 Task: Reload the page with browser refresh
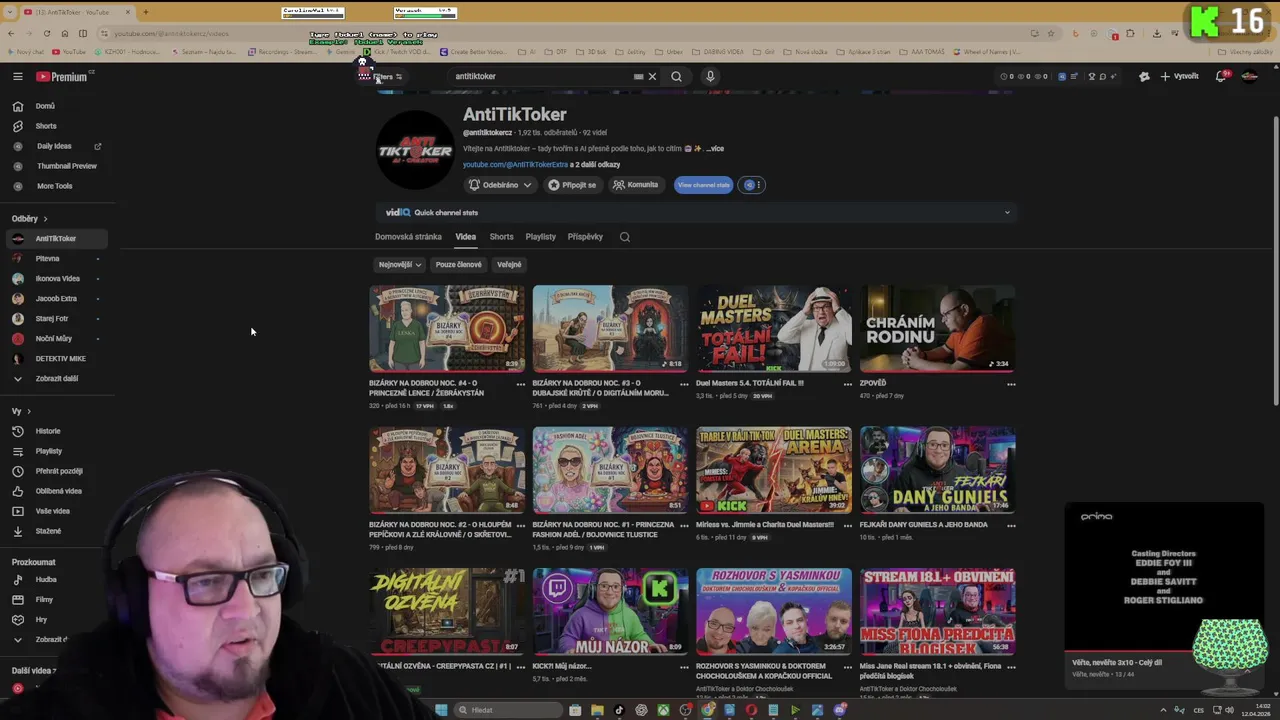(46, 33)
